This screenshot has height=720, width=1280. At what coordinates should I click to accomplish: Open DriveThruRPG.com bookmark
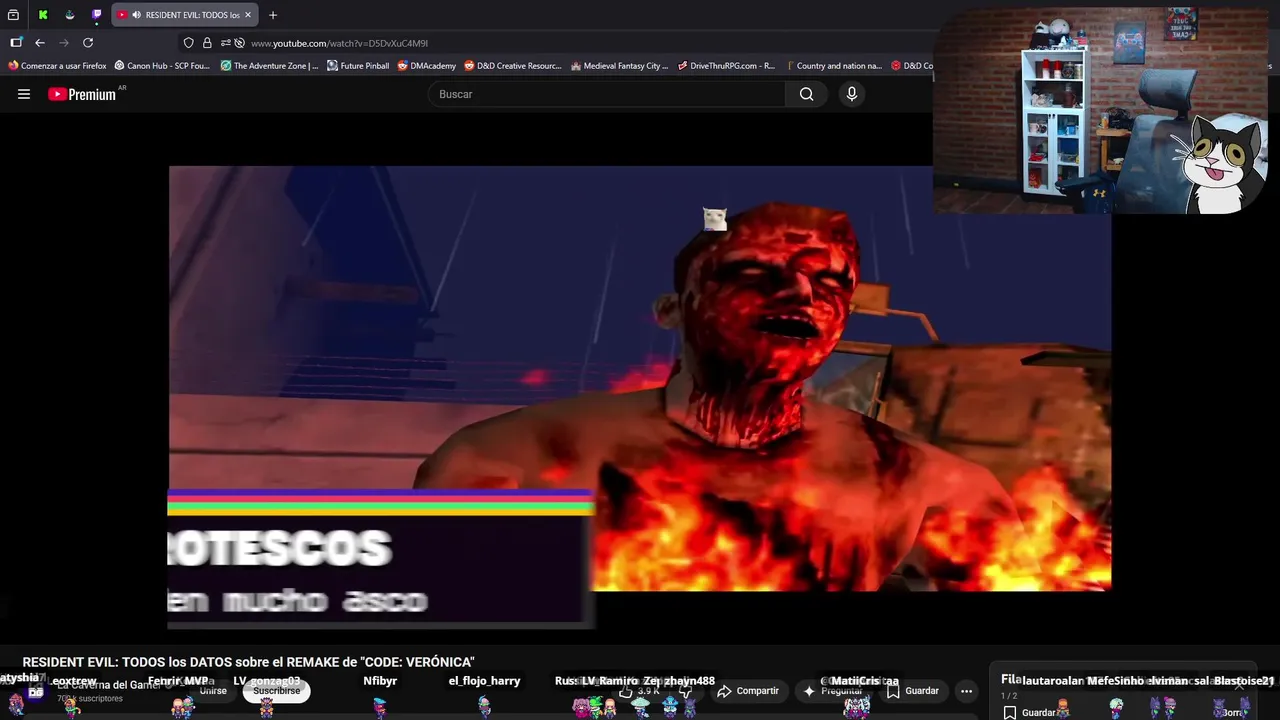click(x=726, y=66)
